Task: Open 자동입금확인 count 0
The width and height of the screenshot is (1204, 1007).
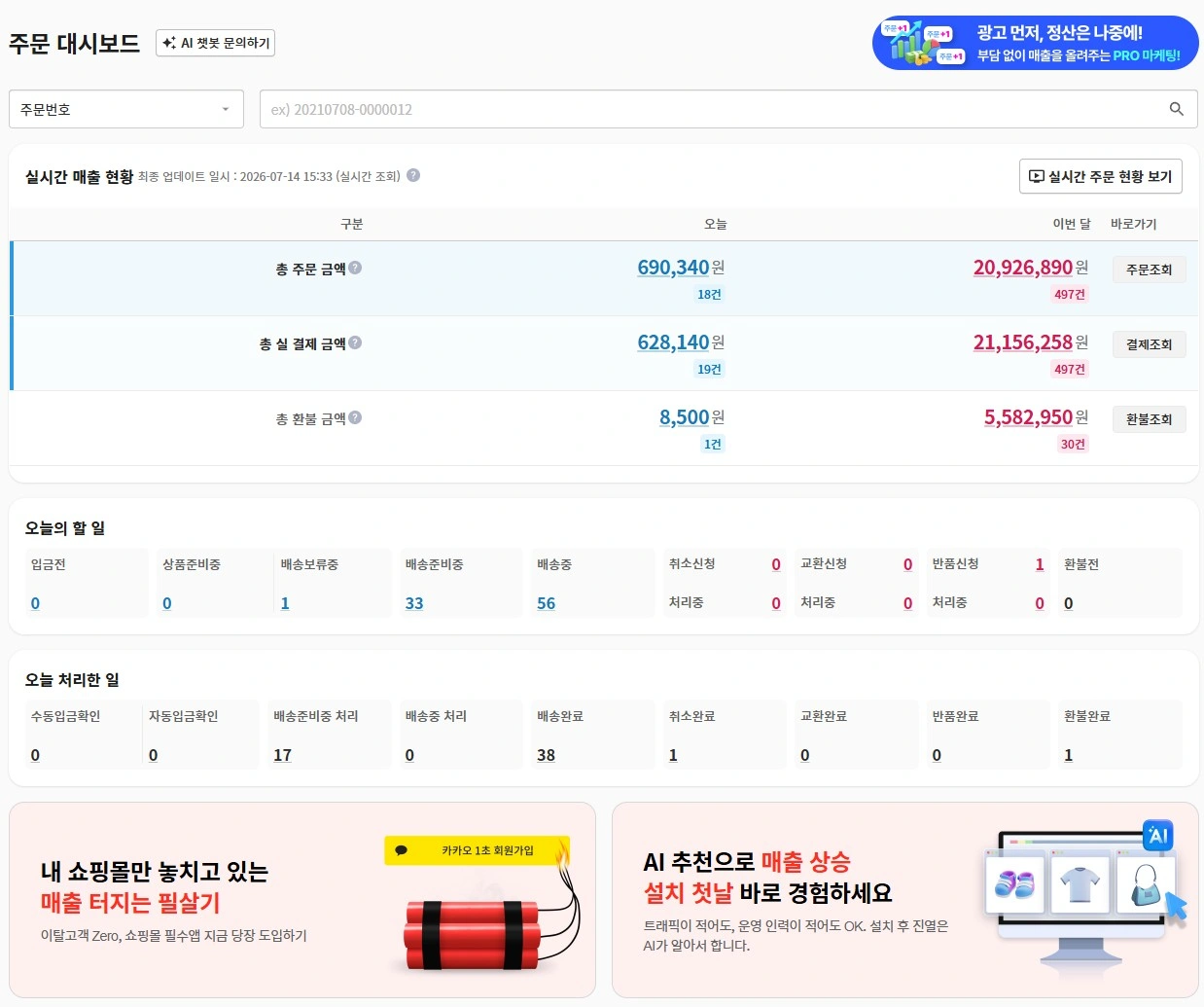Action: [x=153, y=755]
